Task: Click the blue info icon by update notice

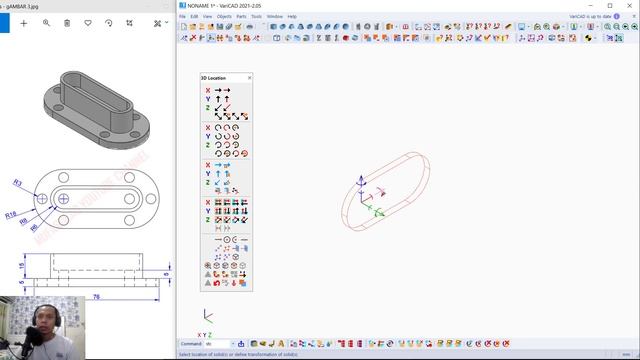Action: tap(616, 16)
